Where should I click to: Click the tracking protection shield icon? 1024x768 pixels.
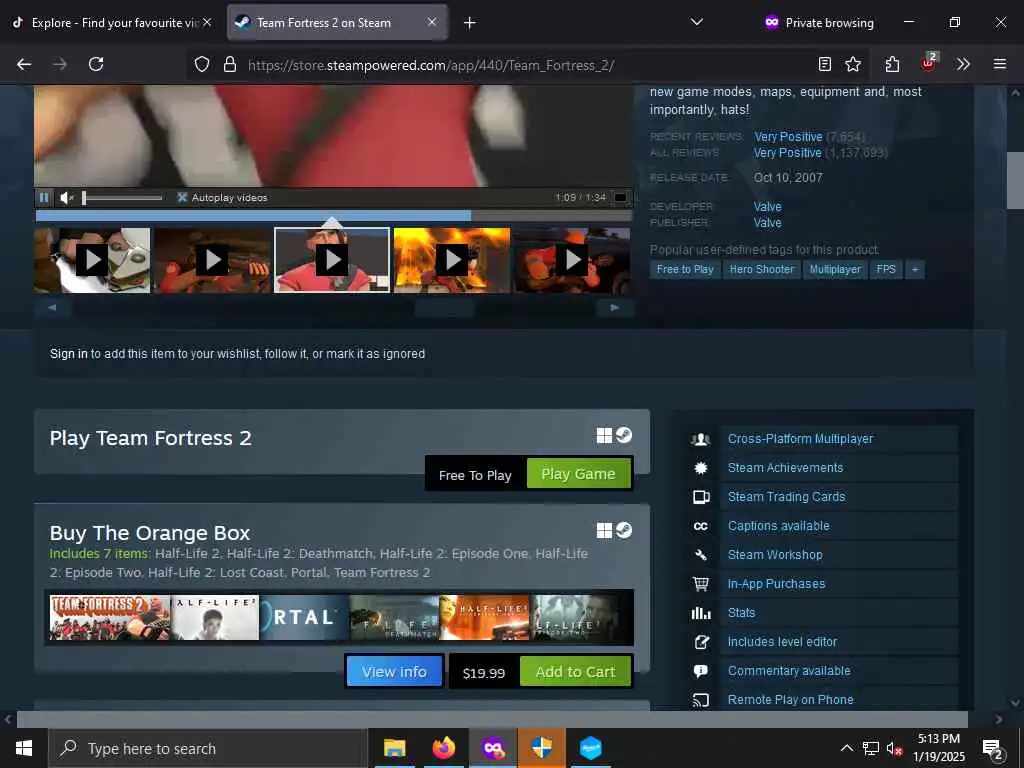(202, 64)
